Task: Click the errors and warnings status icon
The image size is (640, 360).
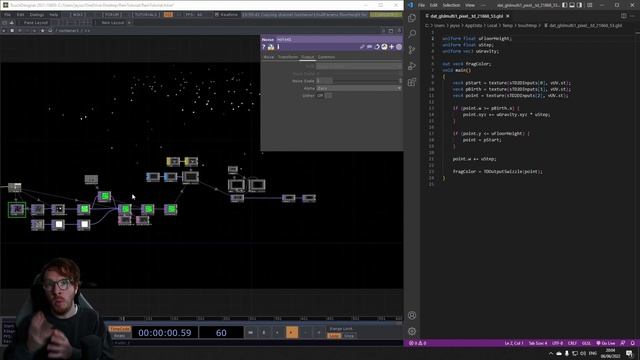Action: (x=418, y=343)
